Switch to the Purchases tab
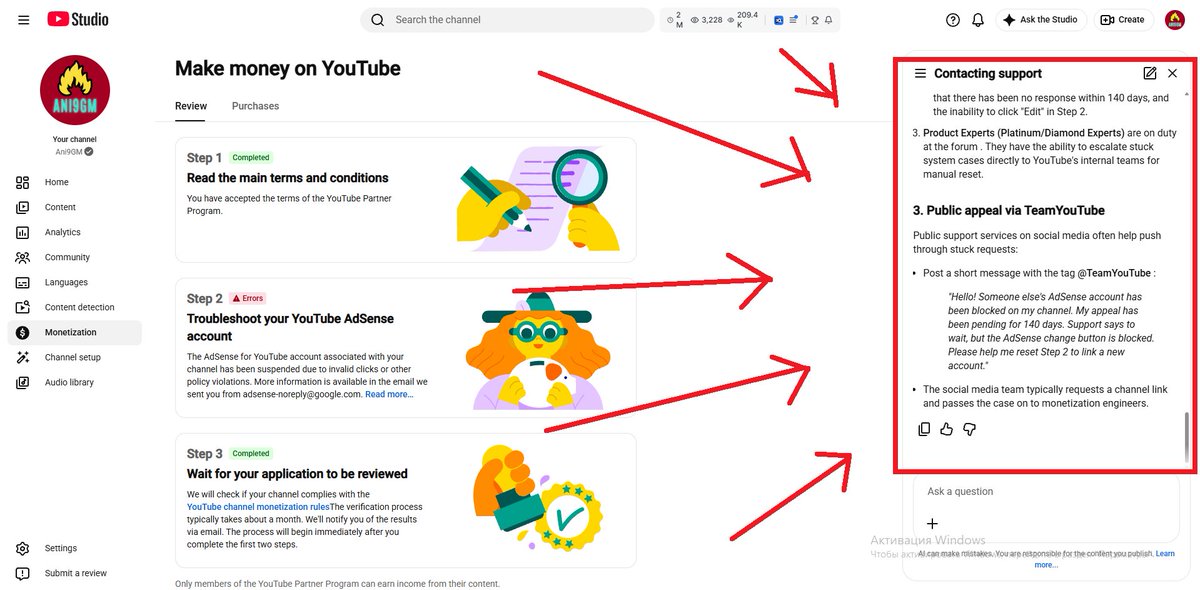1200x590 pixels. pos(255,106)
